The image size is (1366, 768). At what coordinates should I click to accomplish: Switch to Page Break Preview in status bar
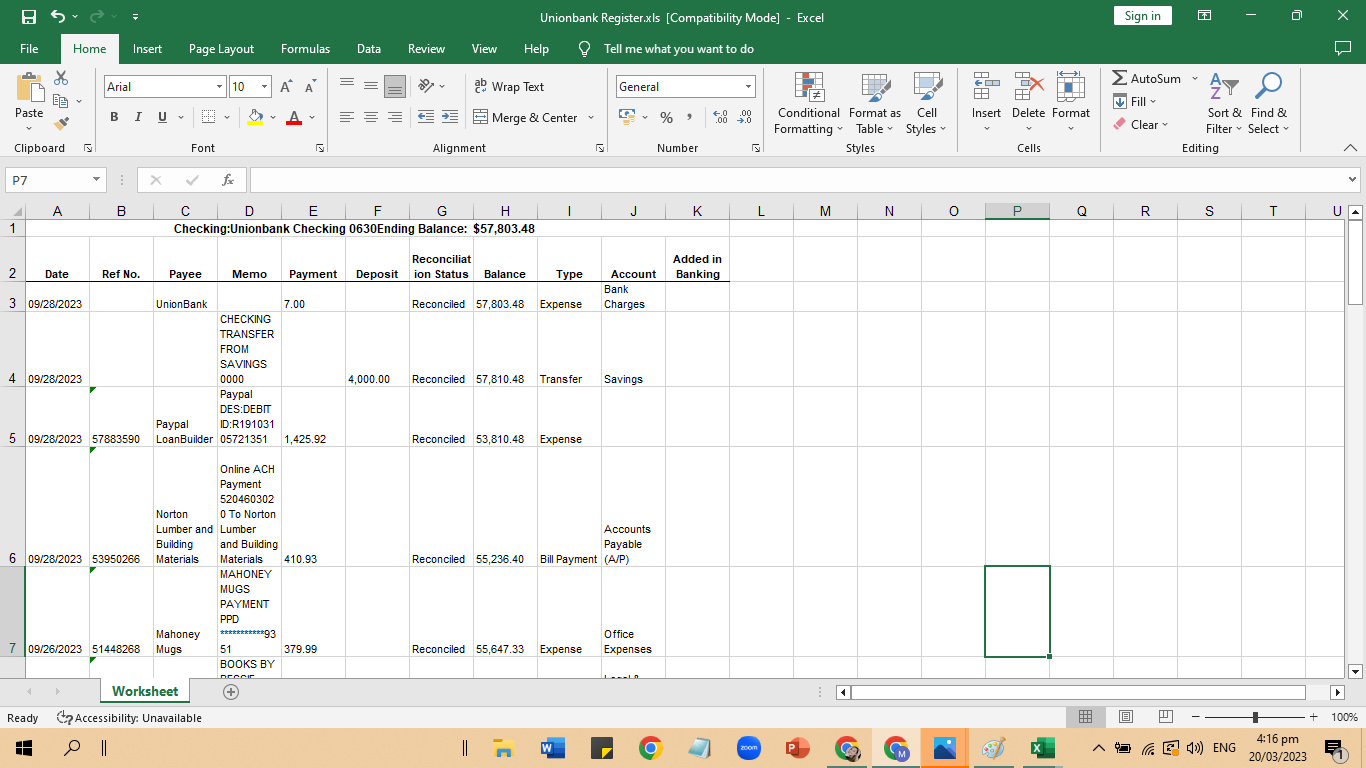tap(1165, 717)
